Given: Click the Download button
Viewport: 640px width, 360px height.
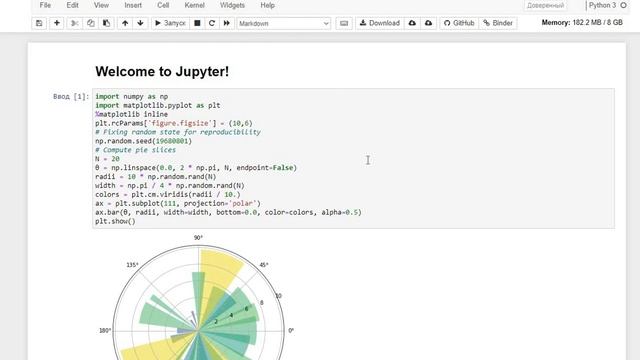Looking at the screenshot, I should pyautogui.click(x=380, y=23).
